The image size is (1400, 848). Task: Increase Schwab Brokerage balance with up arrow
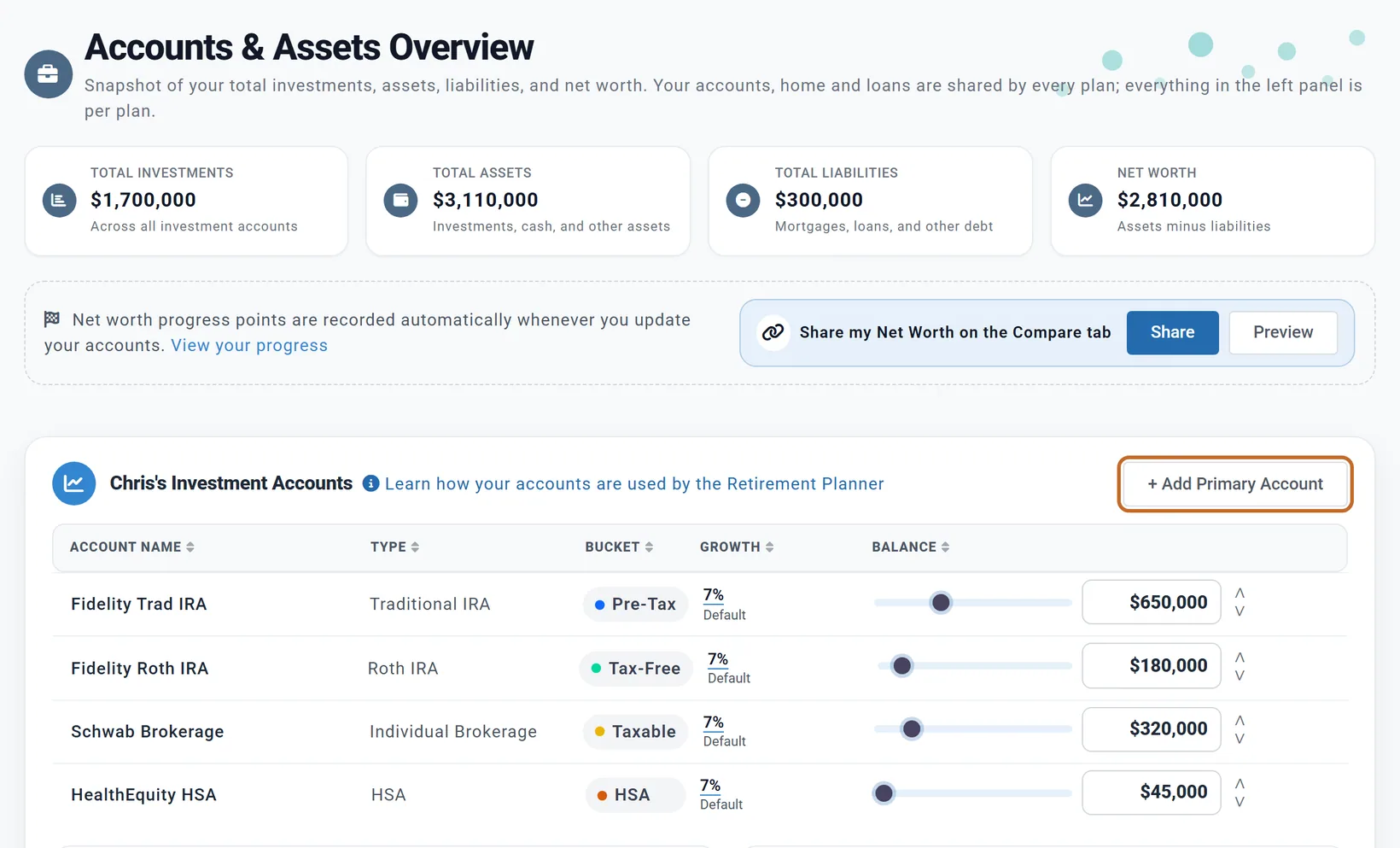(x=1240, y=720)
